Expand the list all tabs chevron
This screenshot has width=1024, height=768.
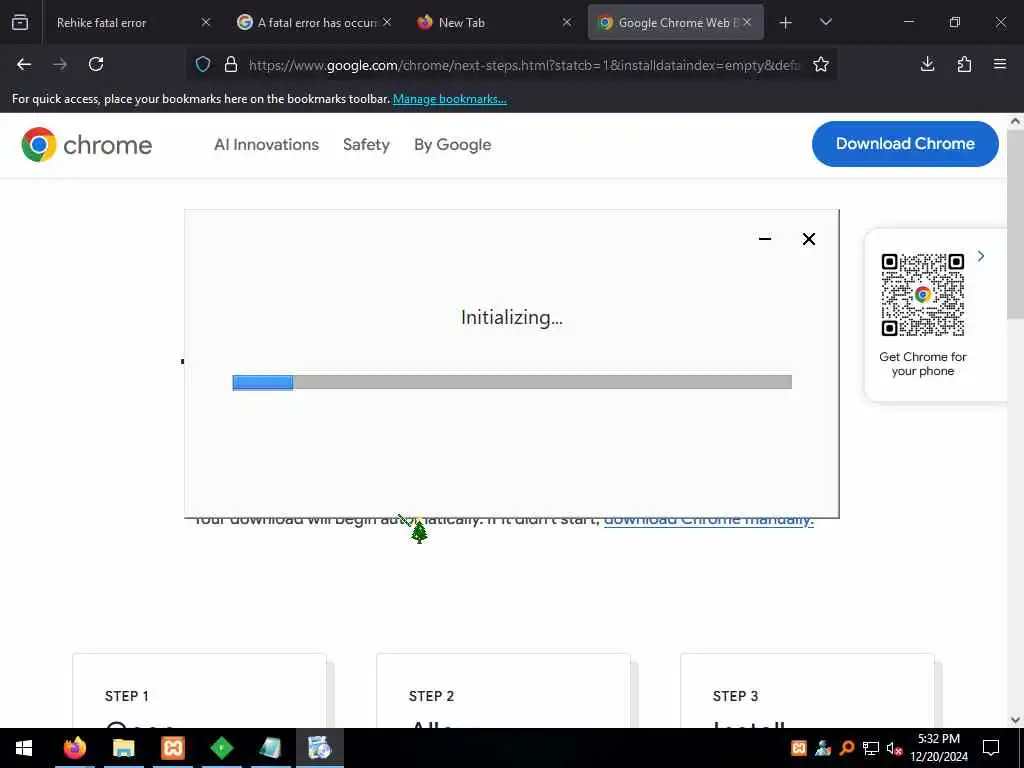pyautogui.click(x=825, y=22)
